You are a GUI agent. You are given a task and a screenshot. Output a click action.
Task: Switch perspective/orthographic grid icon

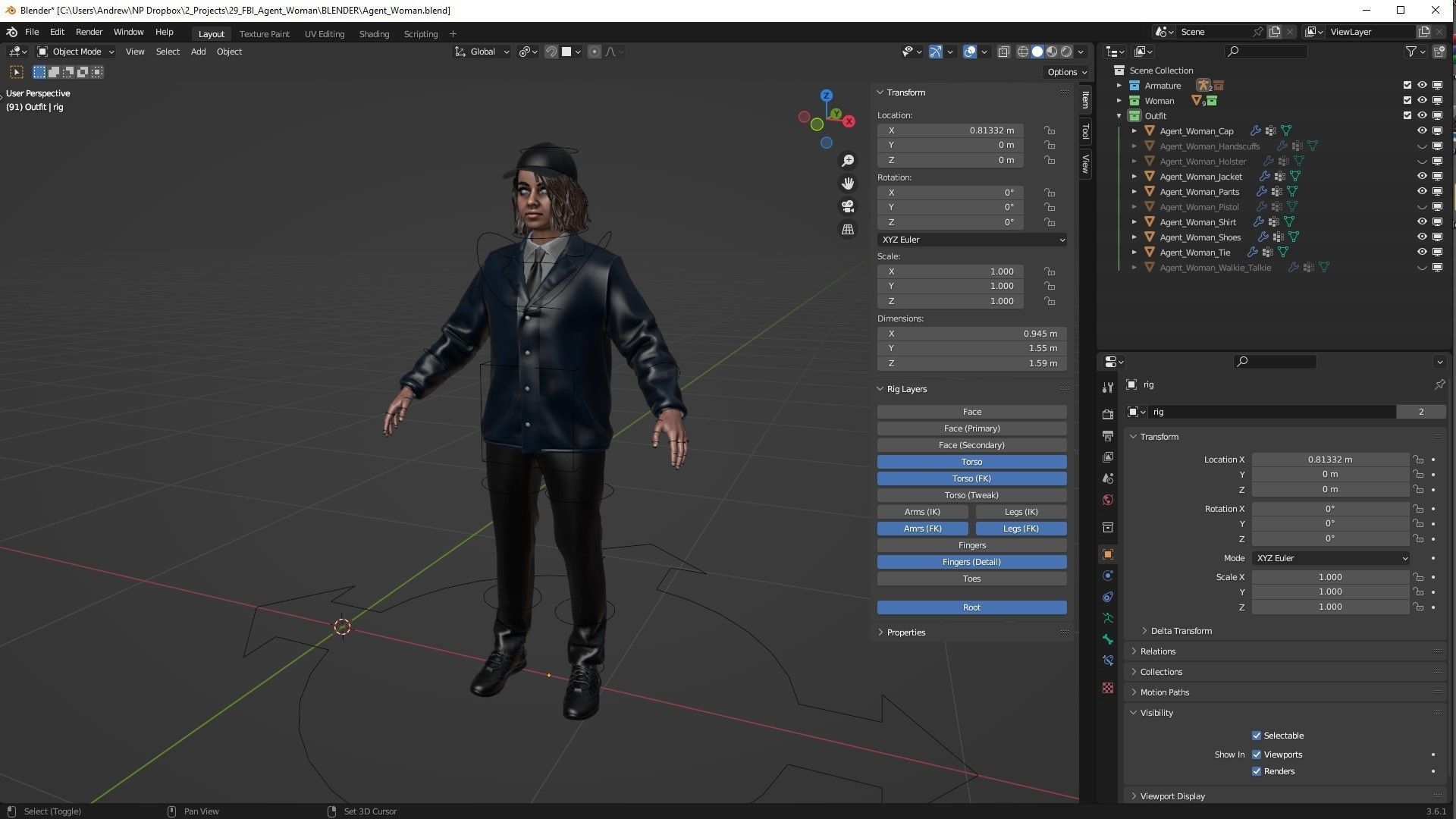[x=848, y=229]
